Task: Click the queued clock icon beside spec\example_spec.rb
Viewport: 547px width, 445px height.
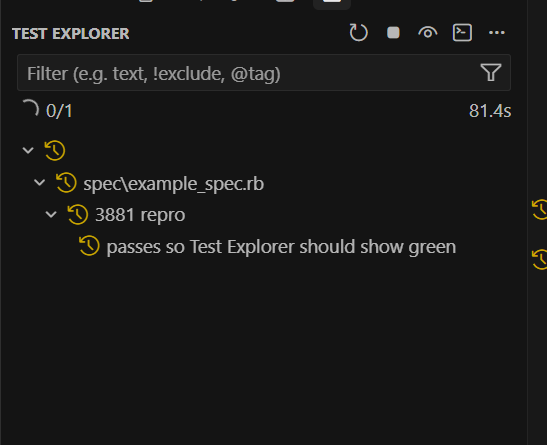Action: pyautogui.click(x=66, y=182)
